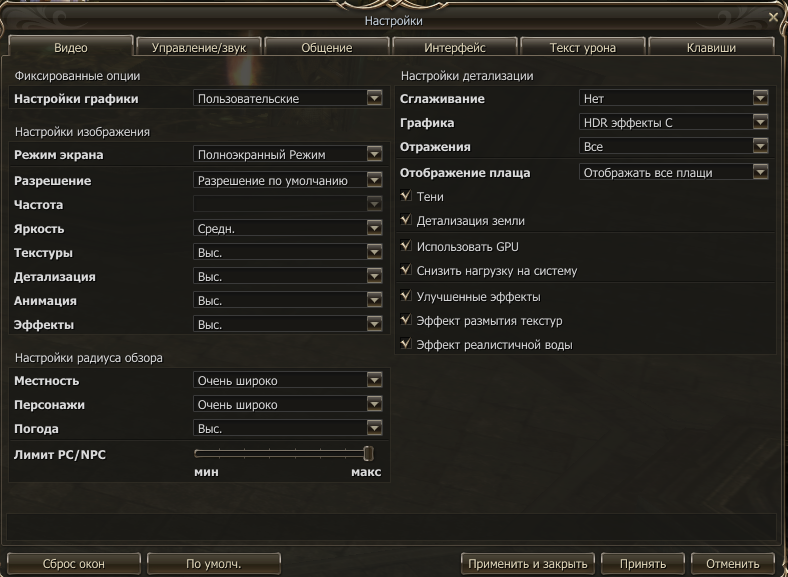Uncheck Эффект реалистичной воды
Screen dimensions: 788x577
[406, 344]
